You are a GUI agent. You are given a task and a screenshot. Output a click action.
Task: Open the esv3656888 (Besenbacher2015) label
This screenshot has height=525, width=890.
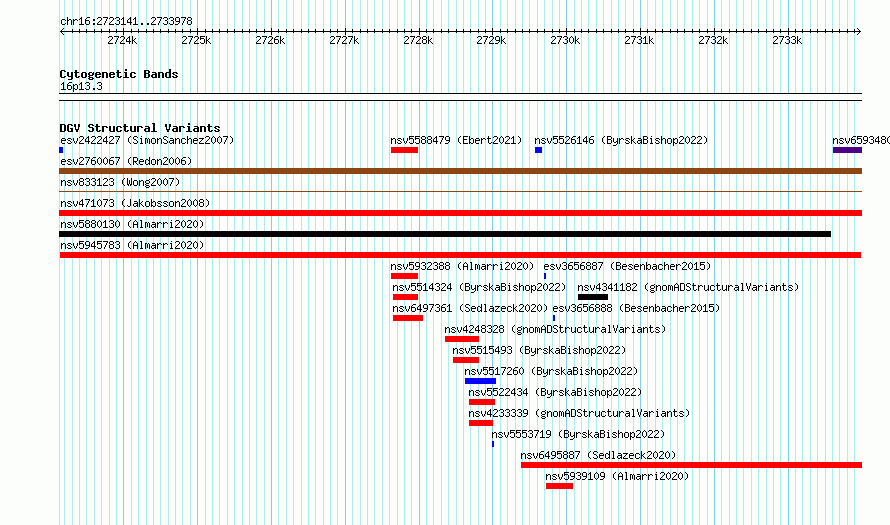[x=636, y=308]
